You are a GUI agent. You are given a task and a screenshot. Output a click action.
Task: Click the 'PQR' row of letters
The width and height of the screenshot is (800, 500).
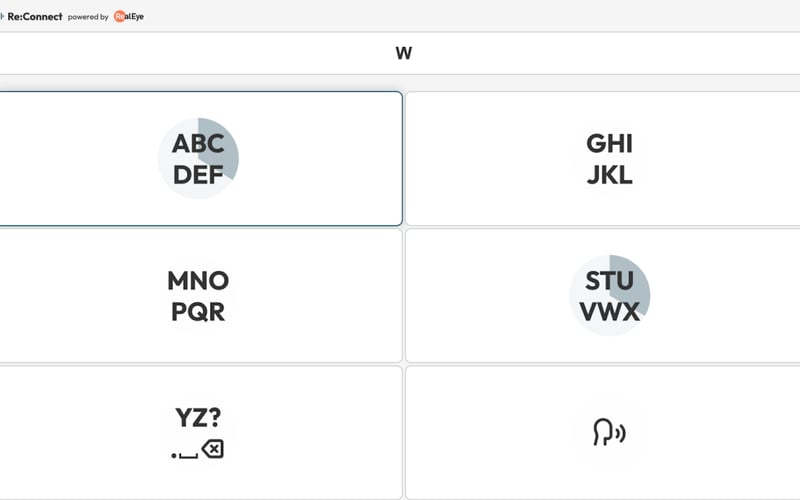[198, 312]
